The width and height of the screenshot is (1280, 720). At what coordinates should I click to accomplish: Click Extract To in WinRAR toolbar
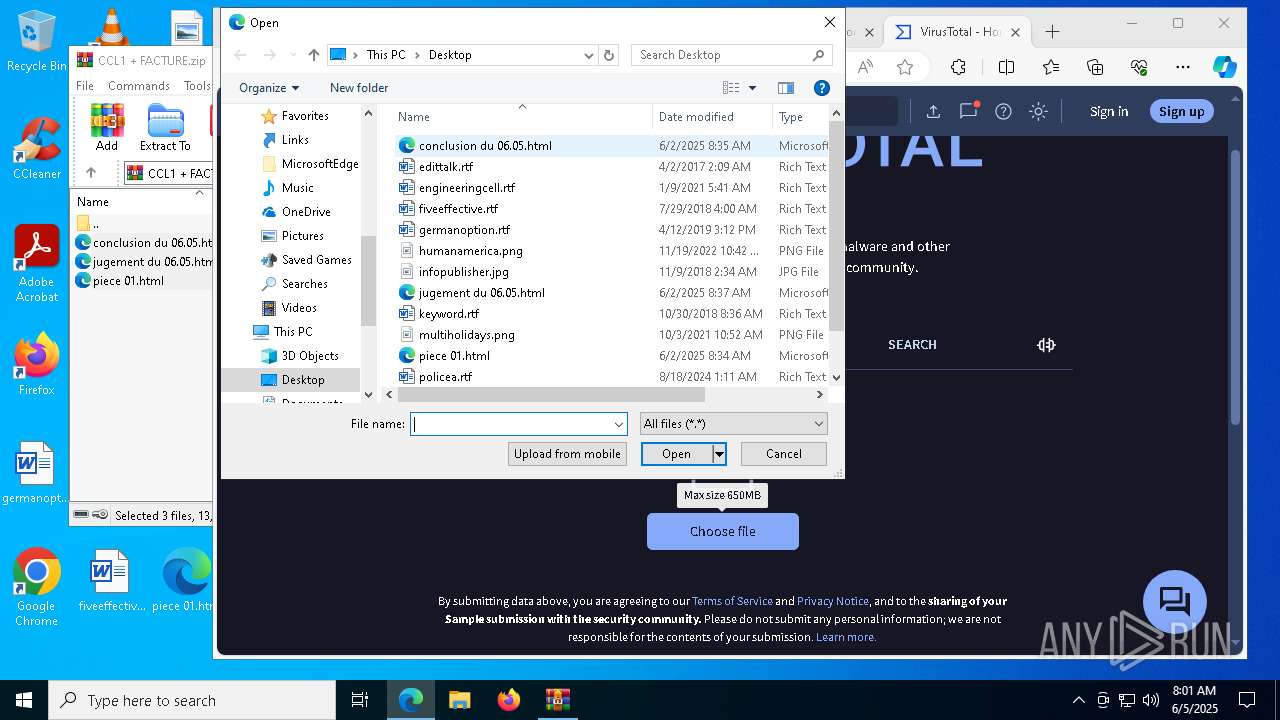point(165,127)
